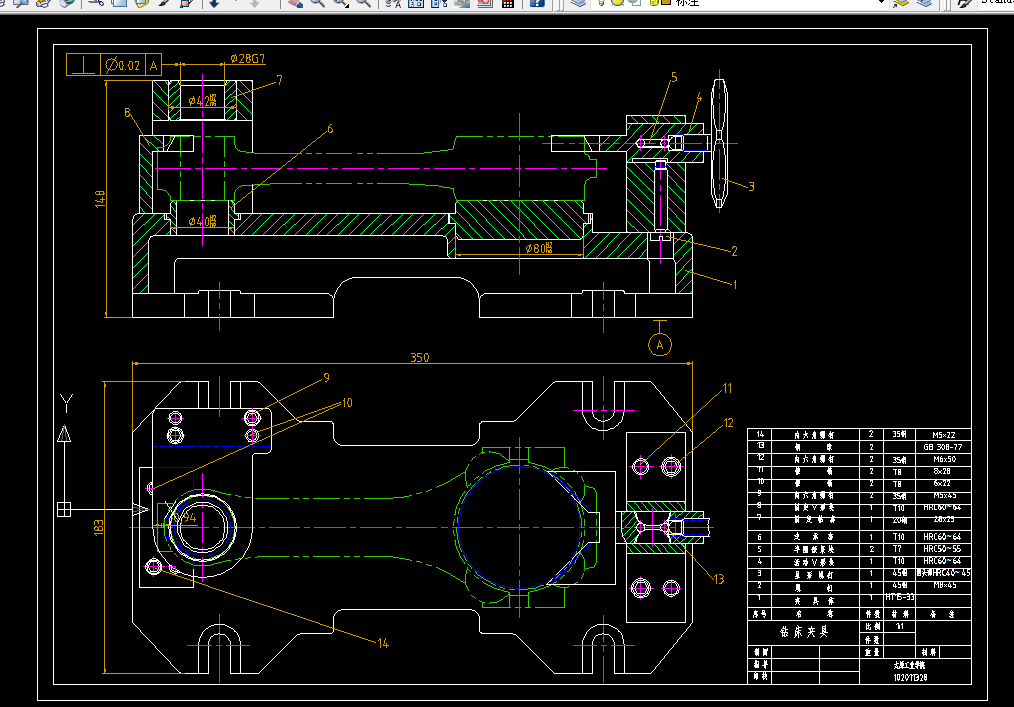
Task: Click the Paste clipboard icon
Action: click(141, 3)
